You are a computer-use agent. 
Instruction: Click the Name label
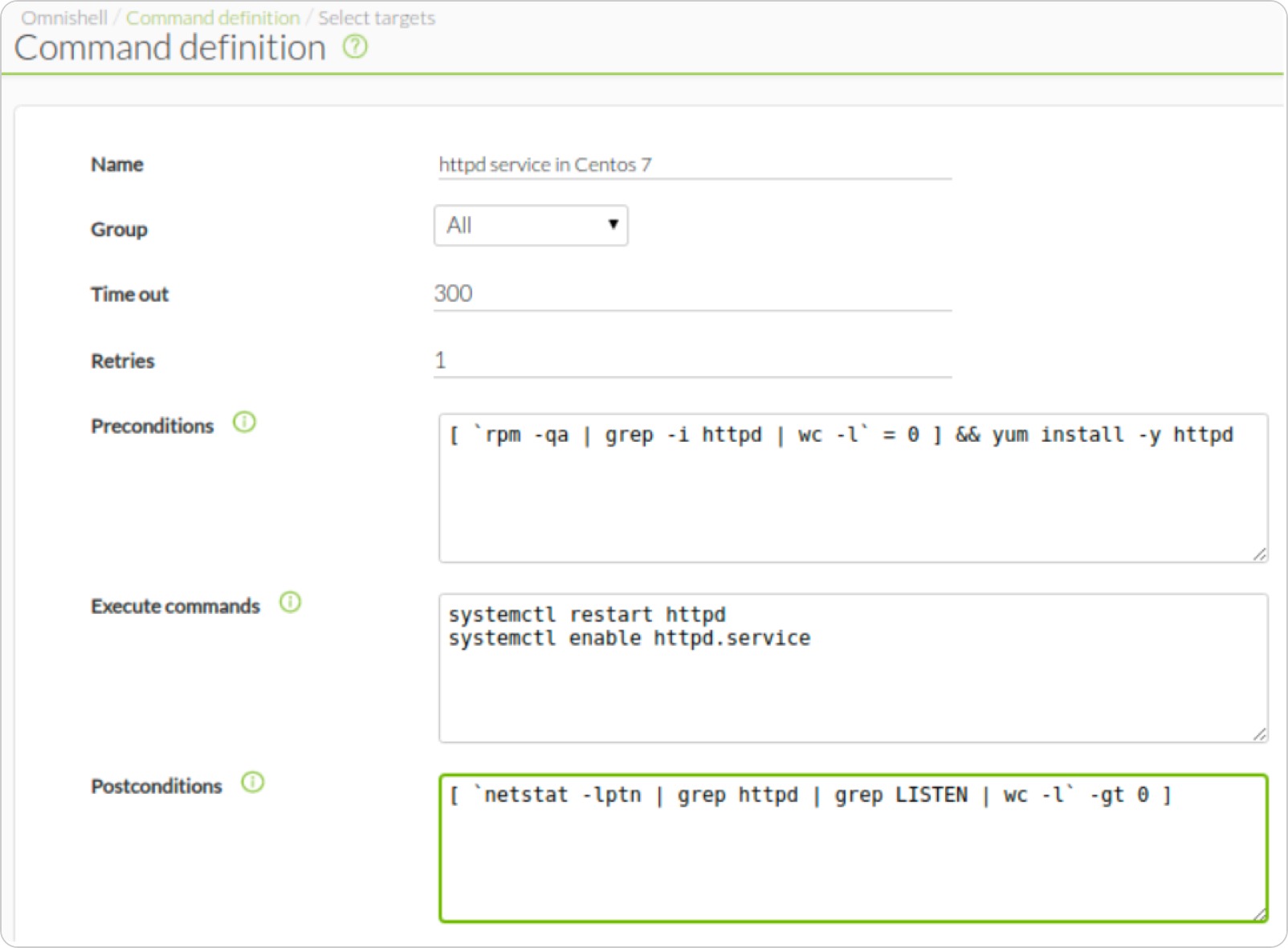pos(117,165)
